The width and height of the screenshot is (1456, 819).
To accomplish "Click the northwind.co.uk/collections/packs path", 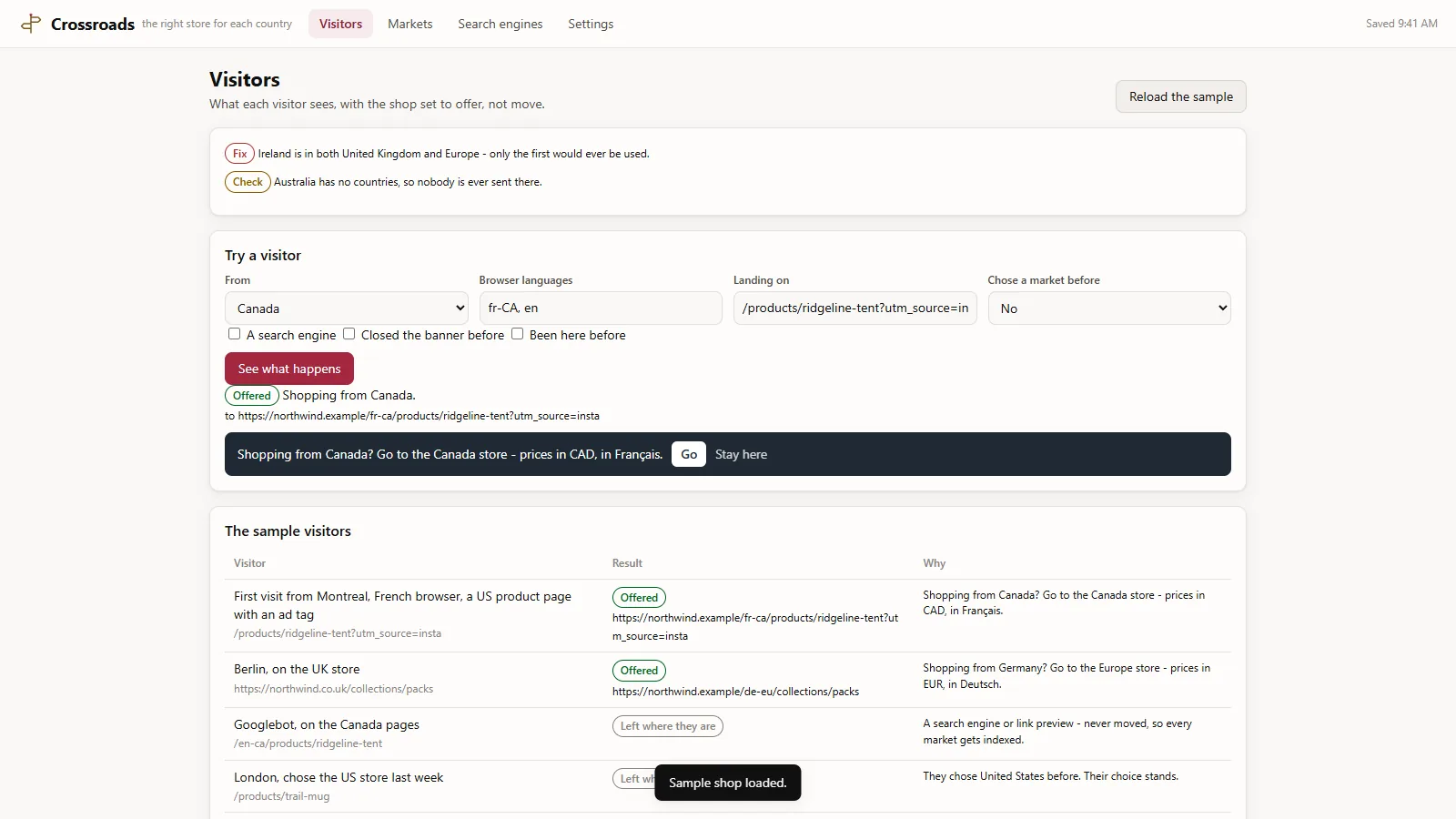I will (333, 689).
